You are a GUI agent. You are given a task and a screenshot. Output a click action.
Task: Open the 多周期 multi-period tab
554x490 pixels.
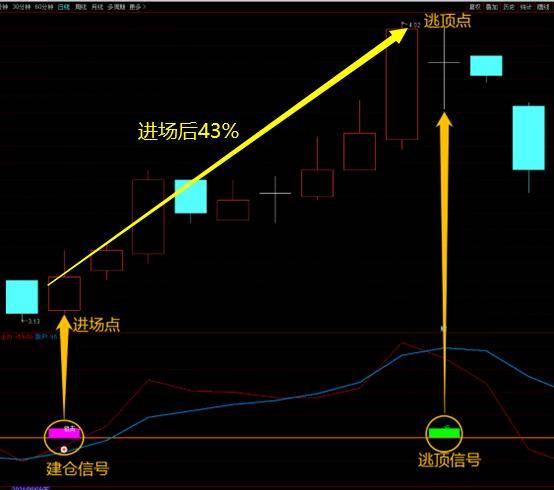click(116, 7)
